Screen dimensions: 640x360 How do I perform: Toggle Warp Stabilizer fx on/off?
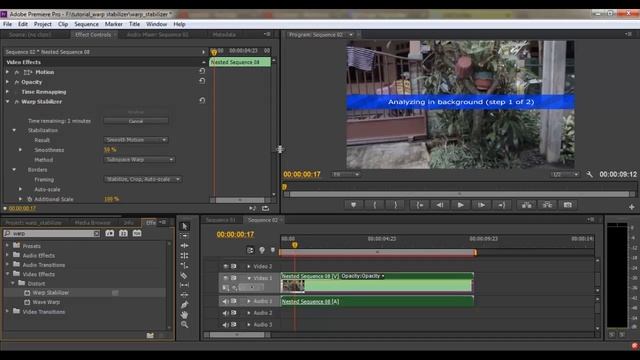(17, 102)
